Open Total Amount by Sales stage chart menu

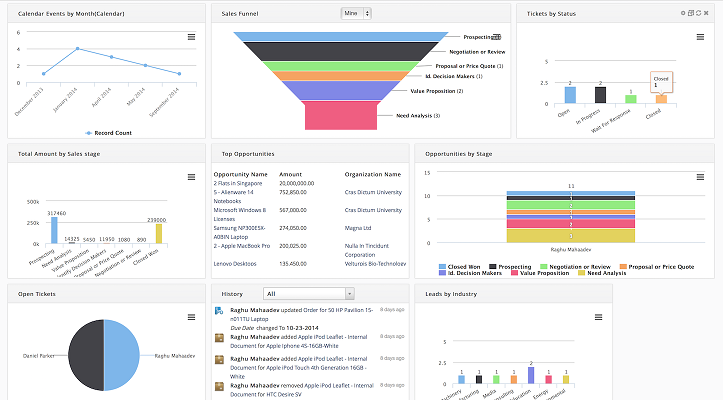pyautogui.click(x=192, y=177)
